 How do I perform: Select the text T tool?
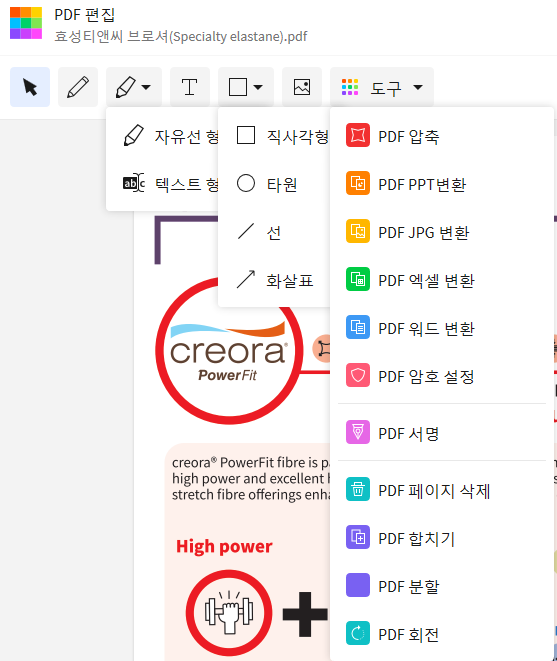coord(190,87)
